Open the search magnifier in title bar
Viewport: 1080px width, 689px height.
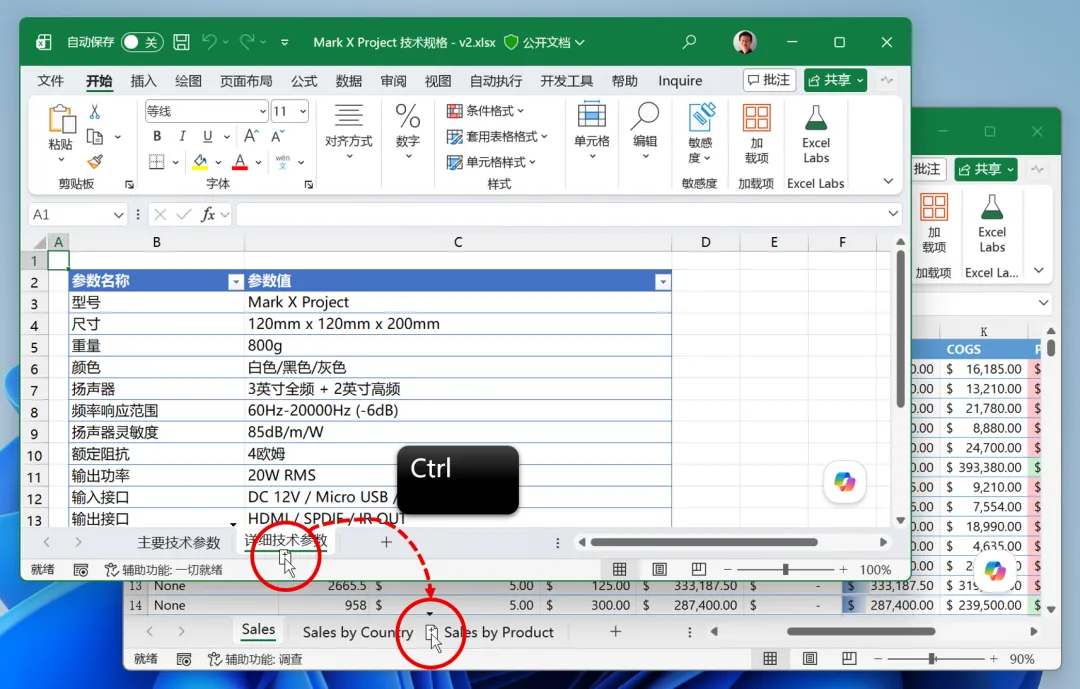[x=689, y=42]
